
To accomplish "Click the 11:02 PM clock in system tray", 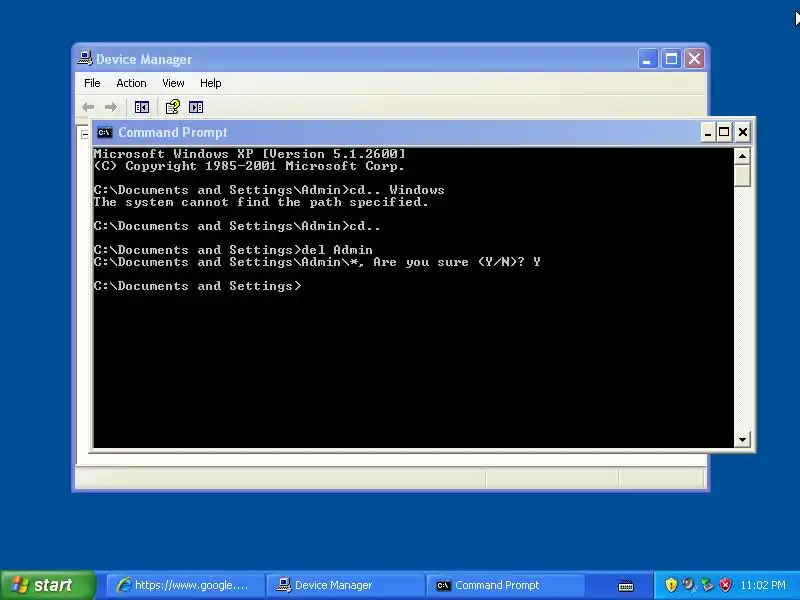I will [x=763, y=585].
